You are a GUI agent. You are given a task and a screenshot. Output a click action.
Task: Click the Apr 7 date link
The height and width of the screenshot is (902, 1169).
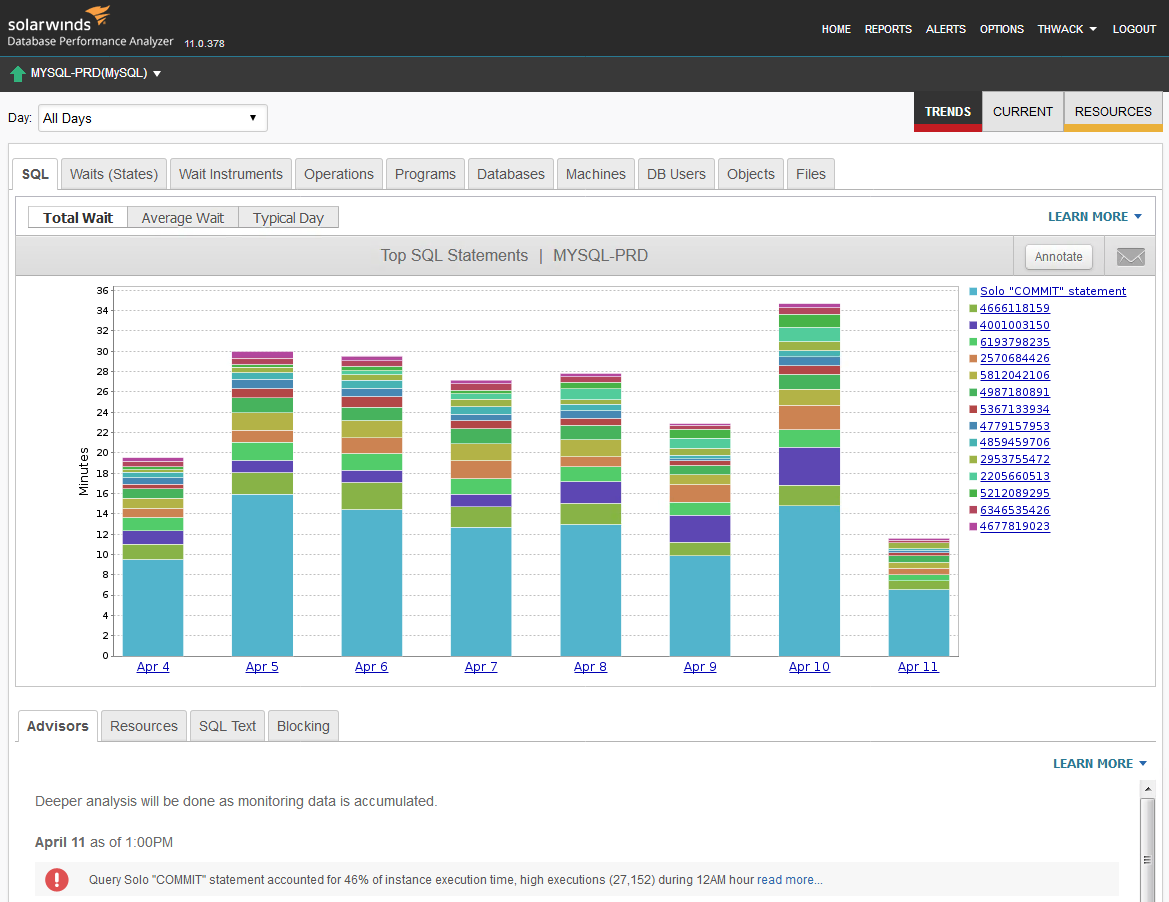click(x=481, y=666)
